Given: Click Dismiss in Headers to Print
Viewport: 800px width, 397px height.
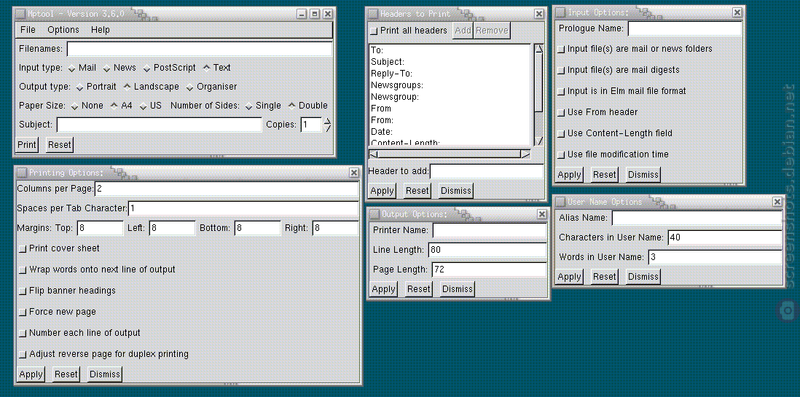Looking at the screenshot, I should coord(456,191).
